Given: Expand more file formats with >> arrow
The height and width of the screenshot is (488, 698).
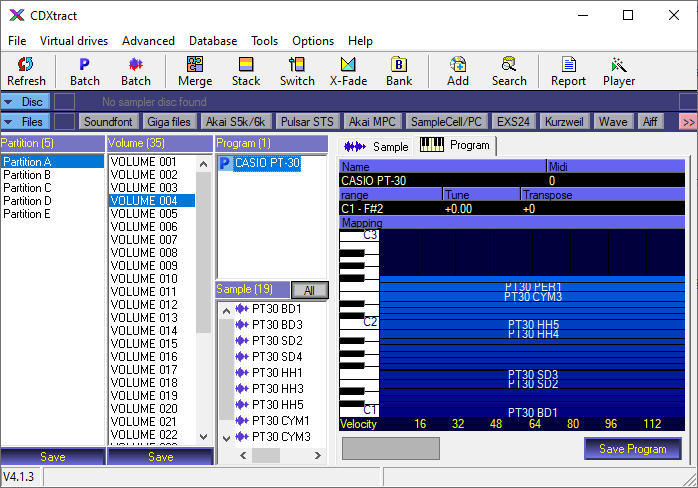Looking at the screenshot, I should click(x=688, y=121).
